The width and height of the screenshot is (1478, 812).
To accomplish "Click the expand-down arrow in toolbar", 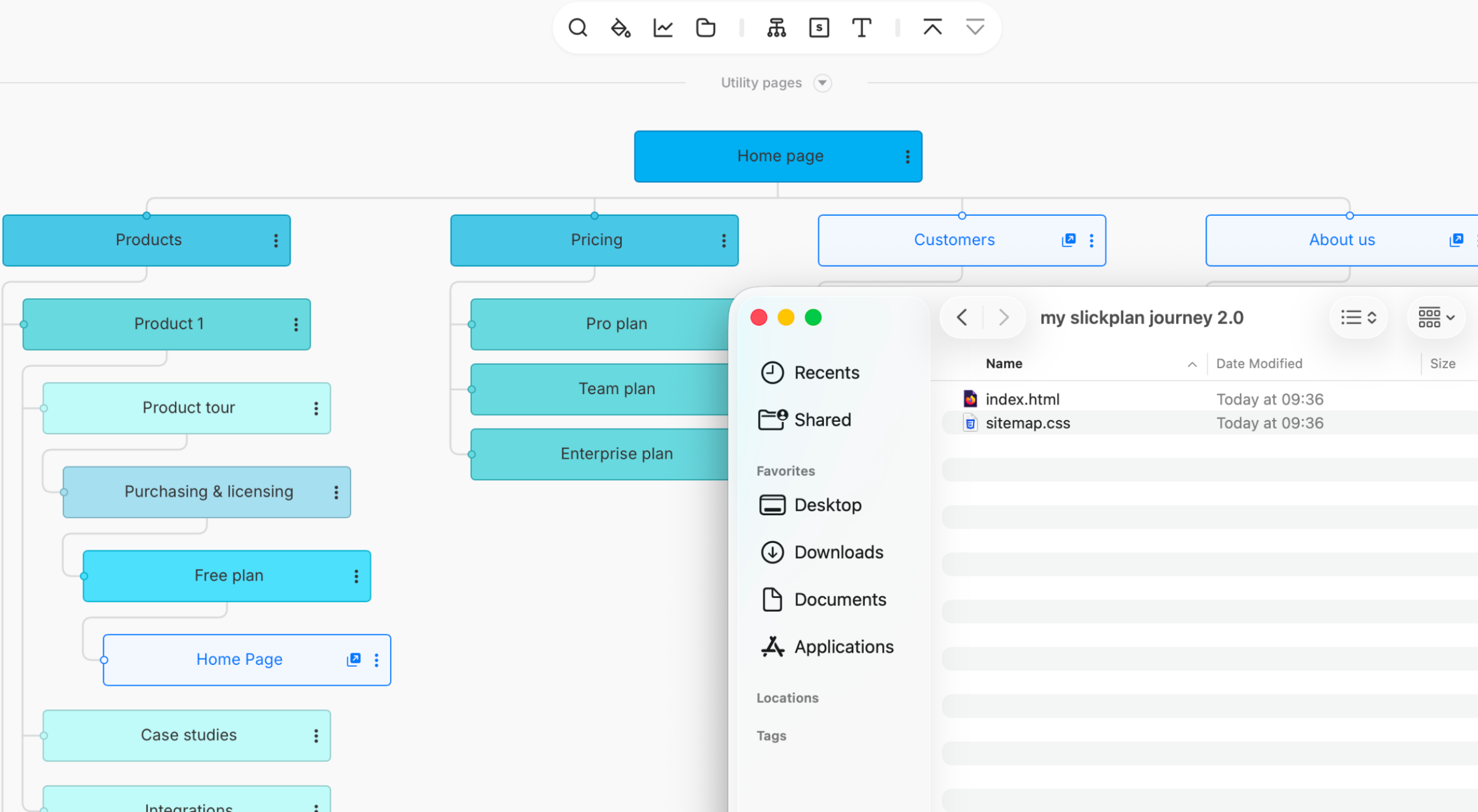I will 975,27.
